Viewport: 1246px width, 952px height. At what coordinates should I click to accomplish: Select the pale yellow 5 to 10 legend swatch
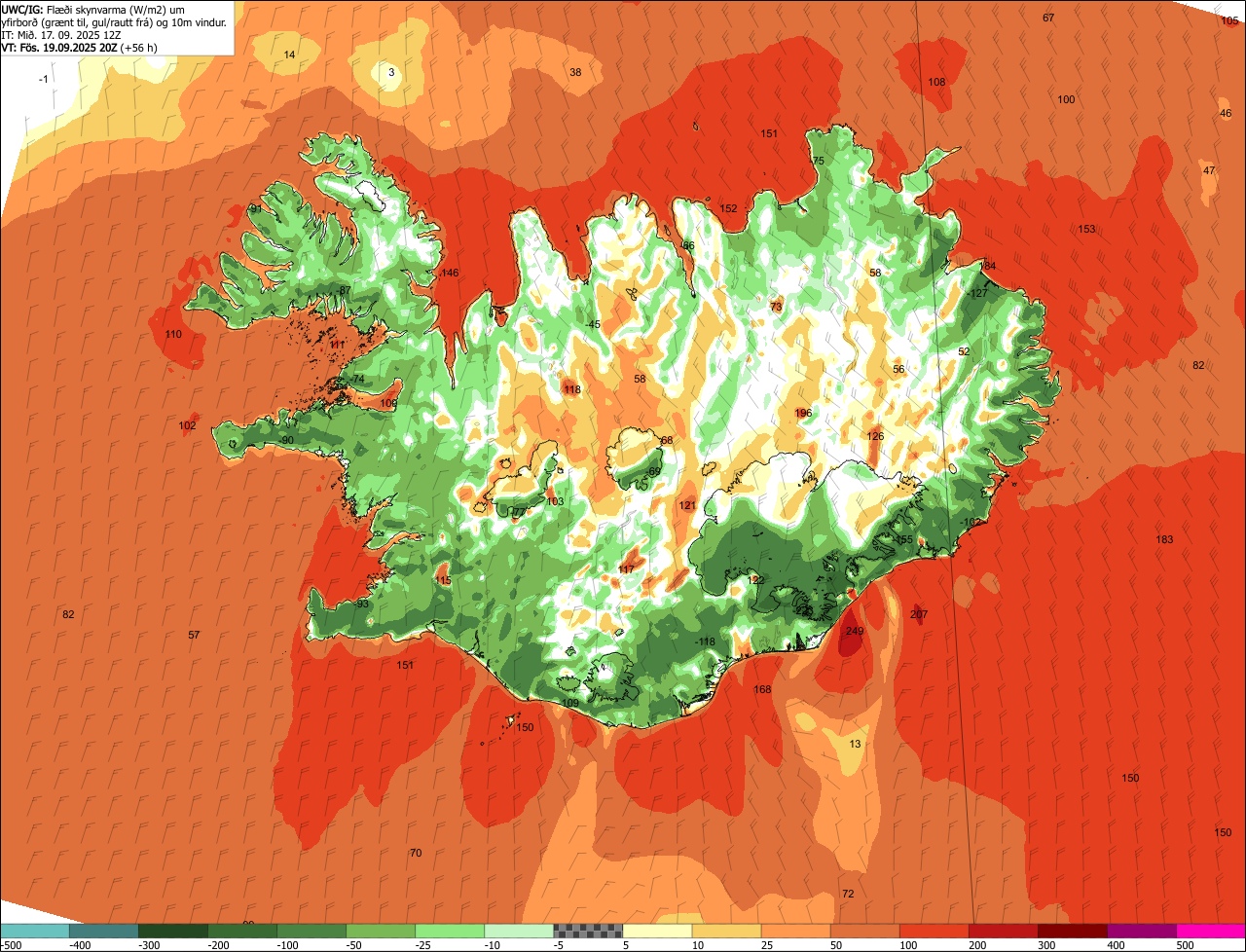pos(657,931)
